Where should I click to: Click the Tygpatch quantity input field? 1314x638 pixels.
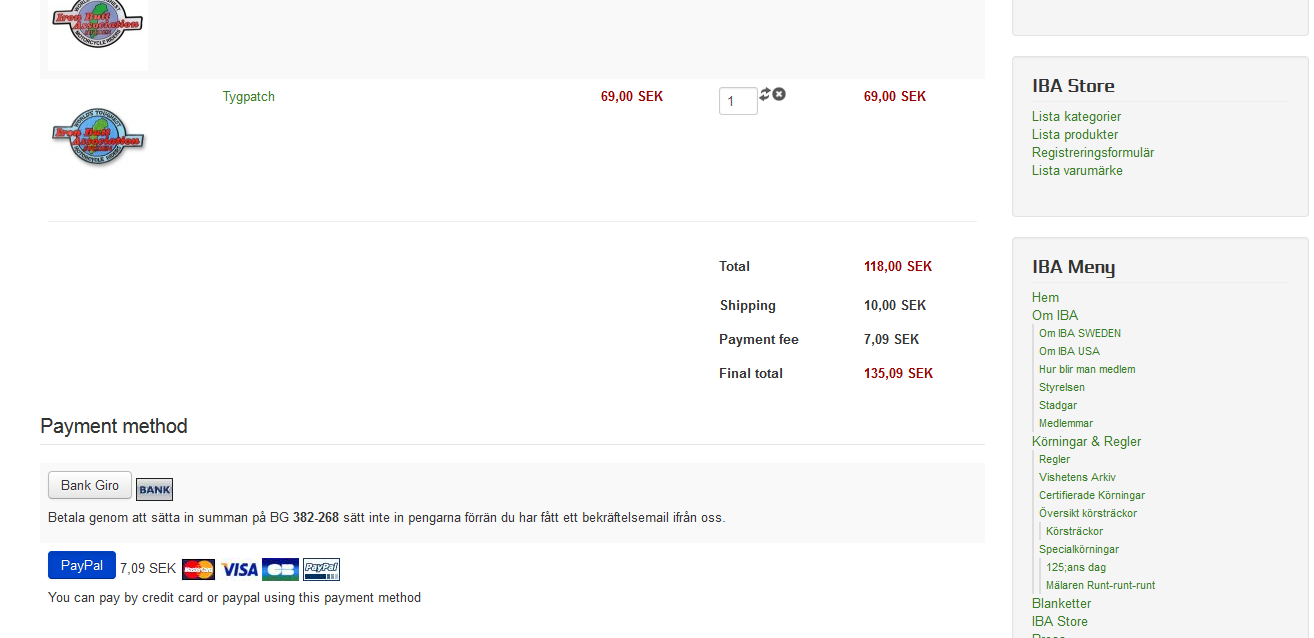coord(738,101)
